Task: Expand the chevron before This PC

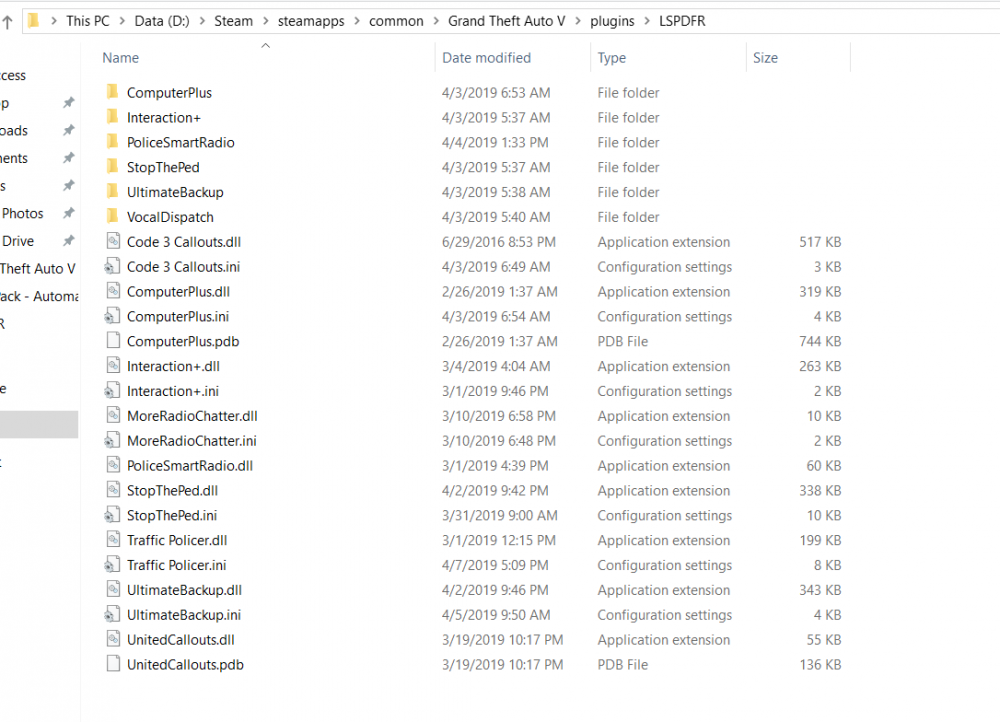Action: (54, 21)
